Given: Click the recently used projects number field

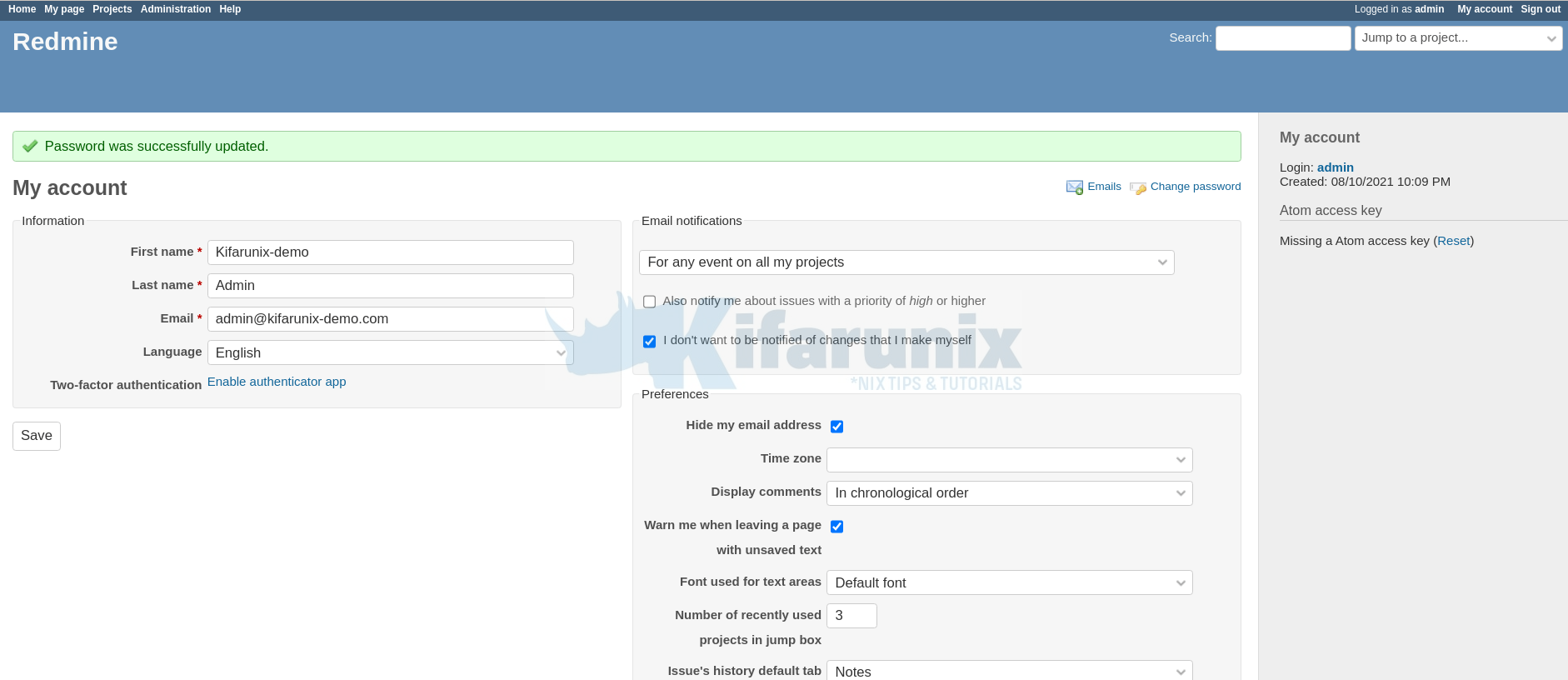Looking at the screenshot, I should point(851,616).
